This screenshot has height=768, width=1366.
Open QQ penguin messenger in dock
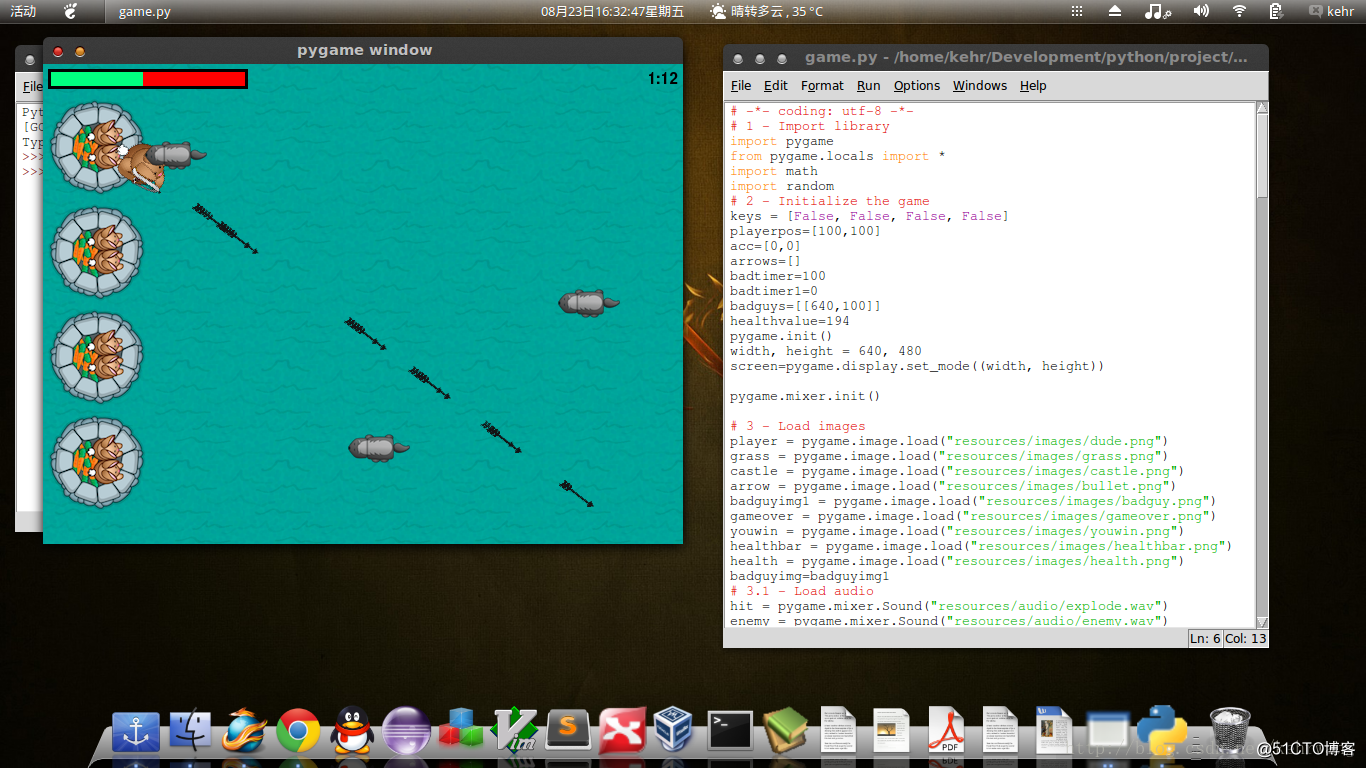point(352,731)
